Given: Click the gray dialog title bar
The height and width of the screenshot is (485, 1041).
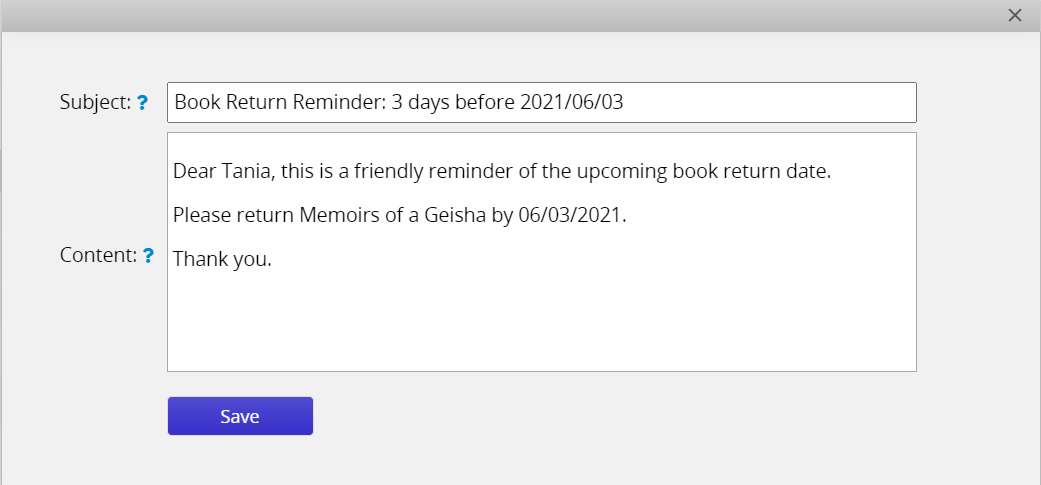Looking at the screenshot, I should click(505, 15).
